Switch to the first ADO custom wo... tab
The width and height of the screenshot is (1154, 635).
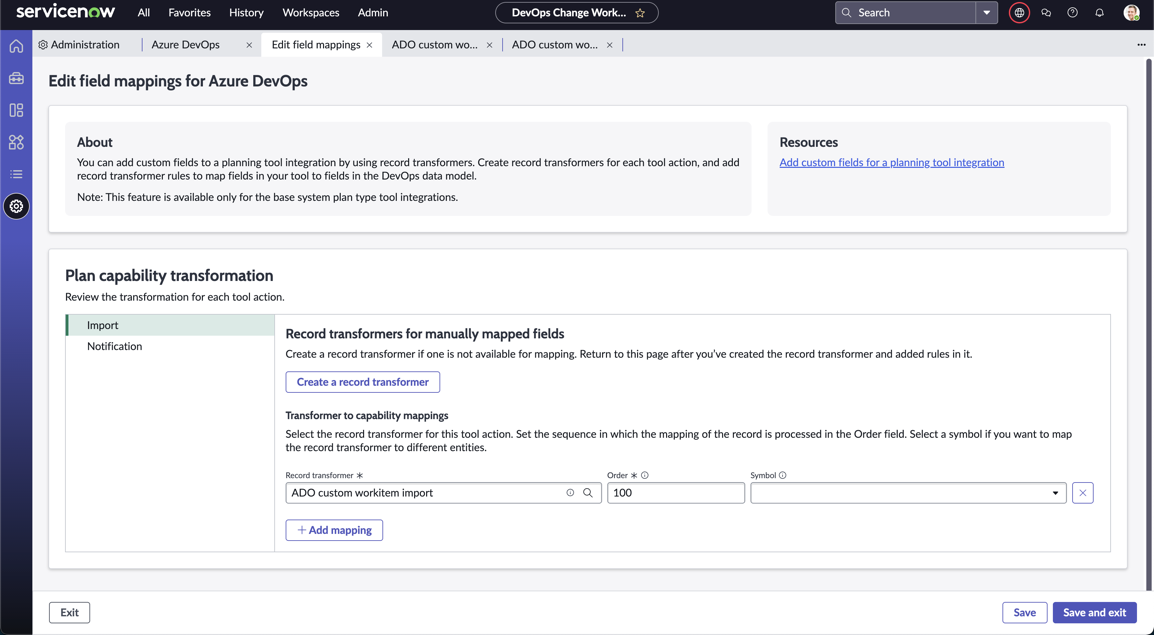(434, 45)
